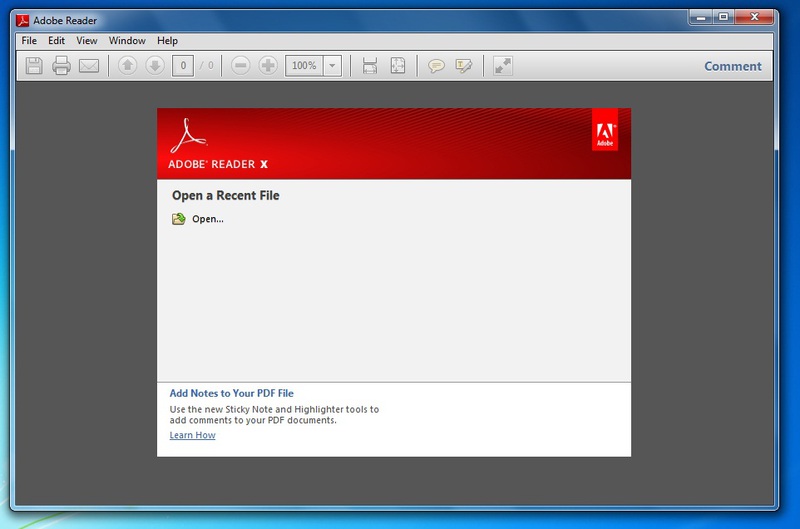Click the Open... file link
Image resolution: width=800 pixels, height=529 pixels.
tap(207, 219)
